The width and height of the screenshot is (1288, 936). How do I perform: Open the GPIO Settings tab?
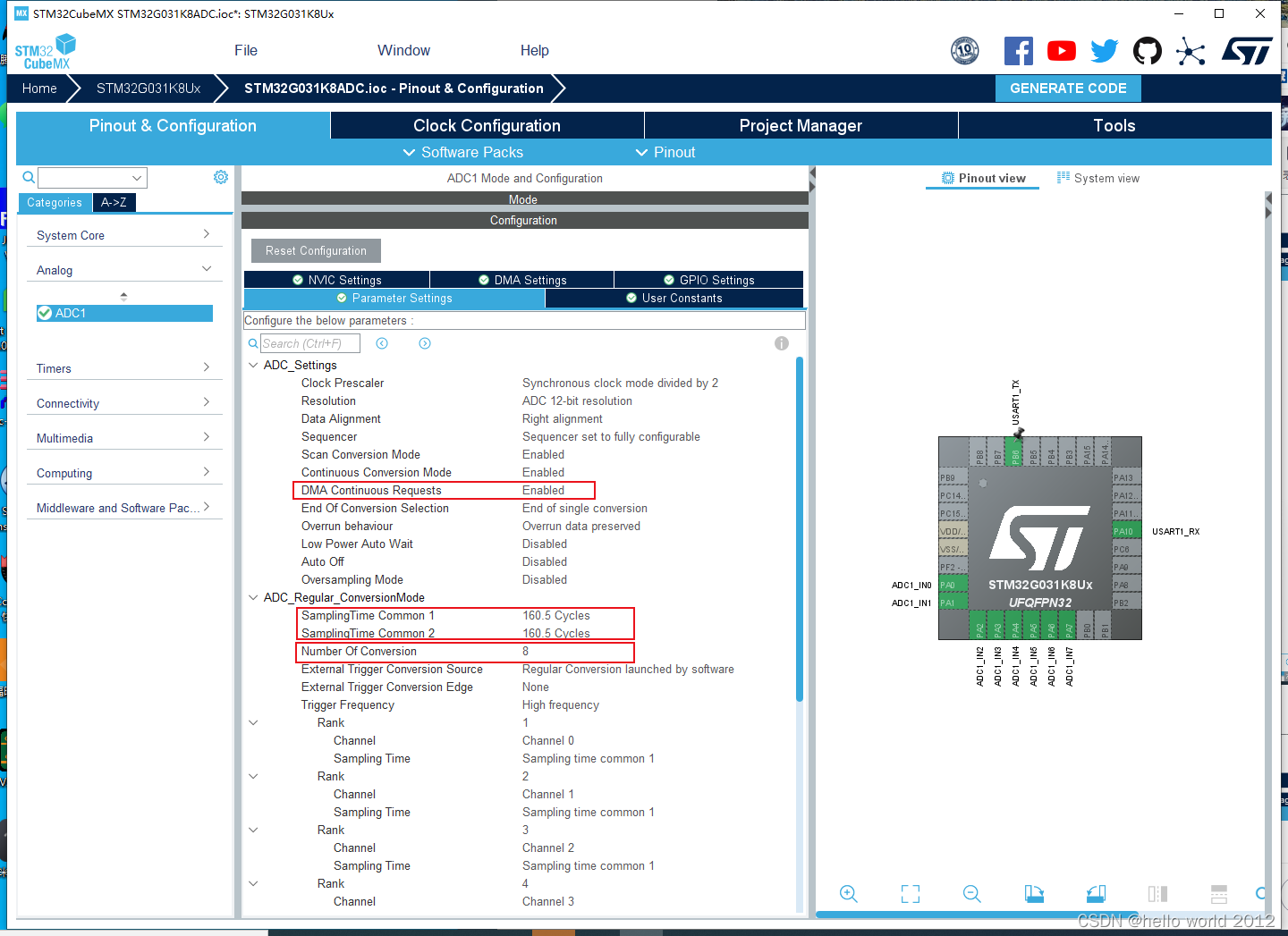tap(708, 280)
